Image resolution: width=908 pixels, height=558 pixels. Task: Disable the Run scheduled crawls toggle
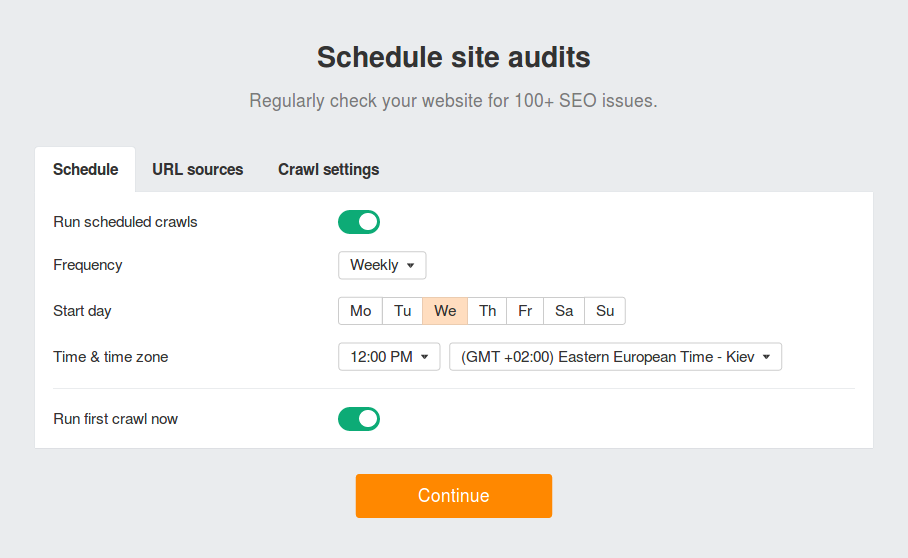click(359, 222)
